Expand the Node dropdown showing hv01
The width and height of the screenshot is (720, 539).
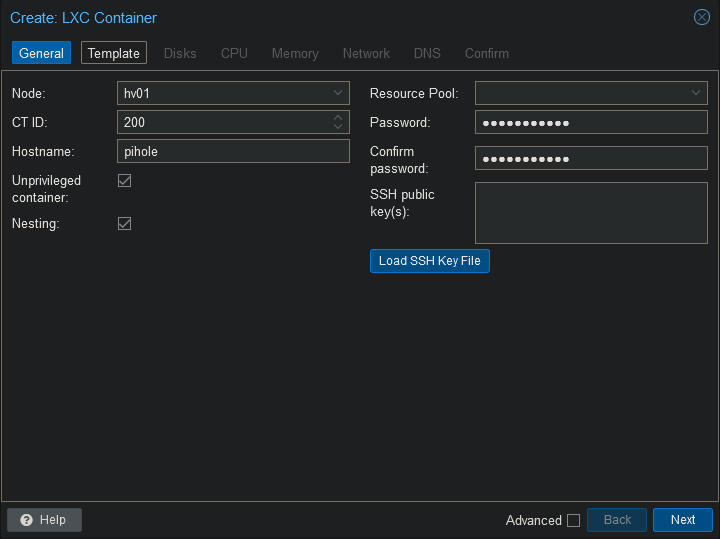pos(338,93)
